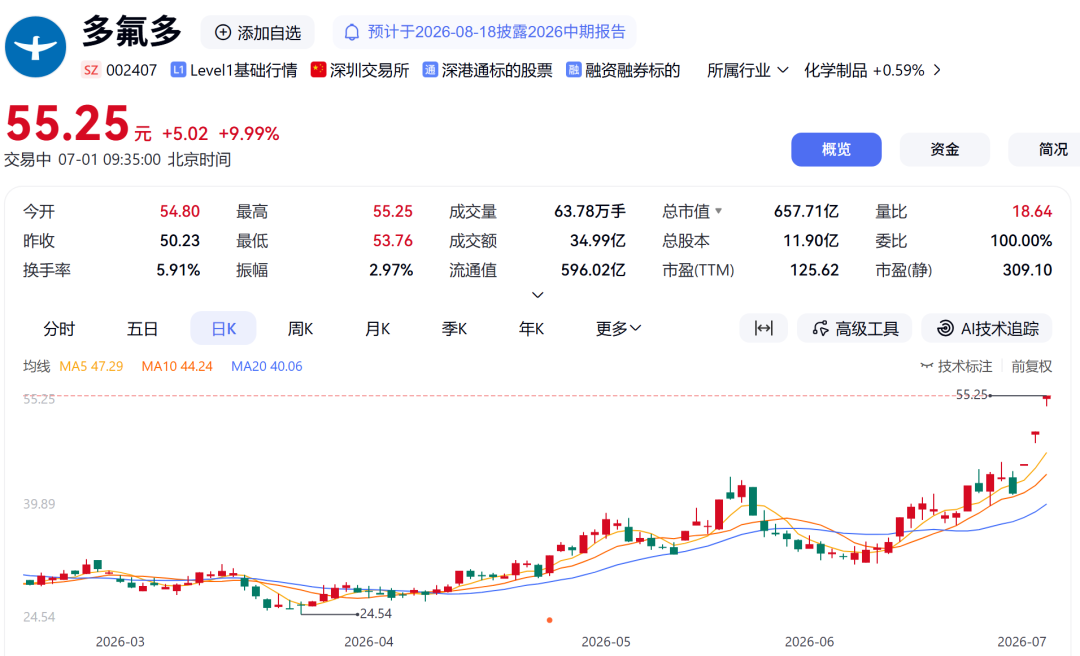
Task: Click the SZ exchange badge
Action: (91, 70)
